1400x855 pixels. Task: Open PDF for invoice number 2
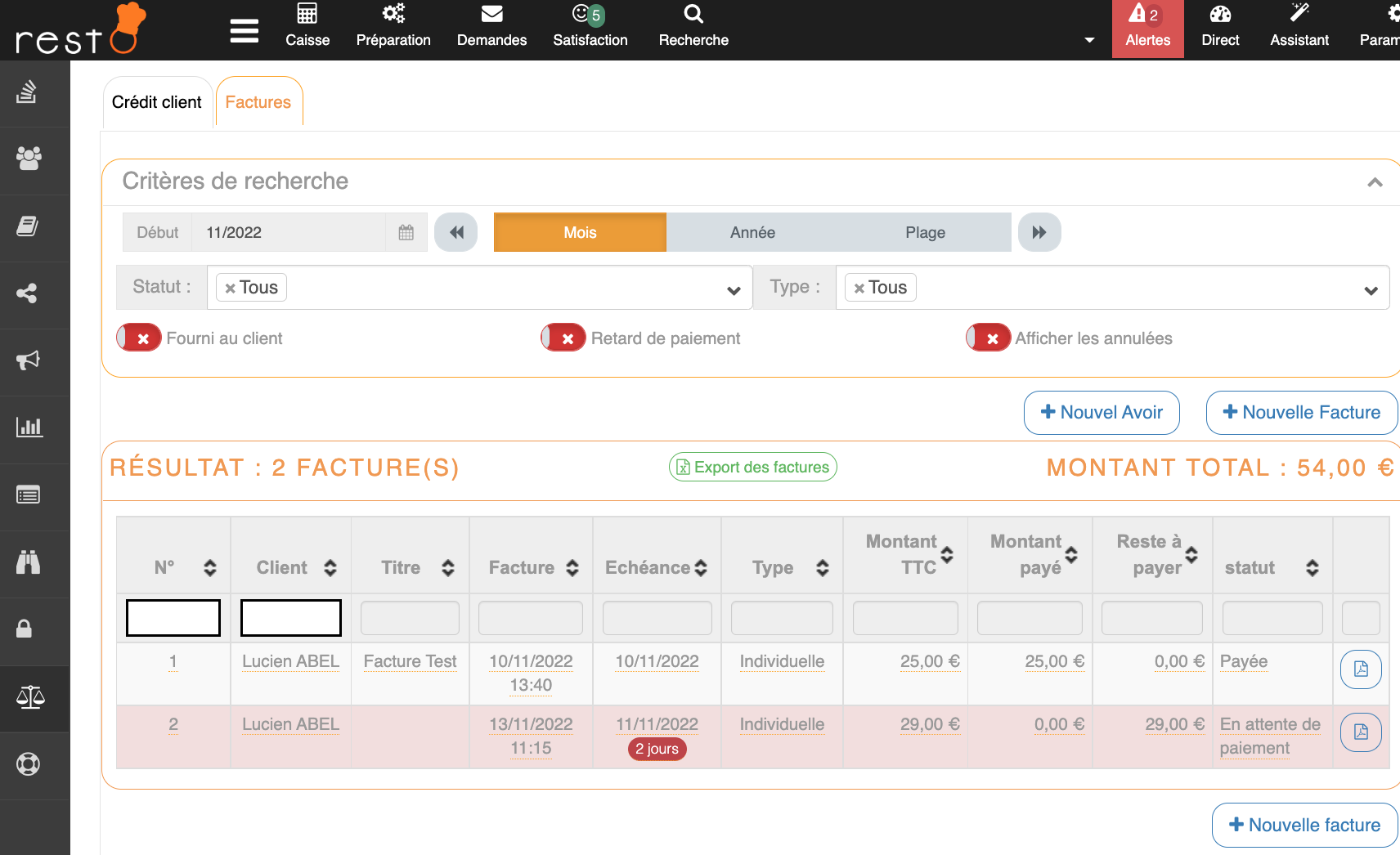tap(1361, 732)
